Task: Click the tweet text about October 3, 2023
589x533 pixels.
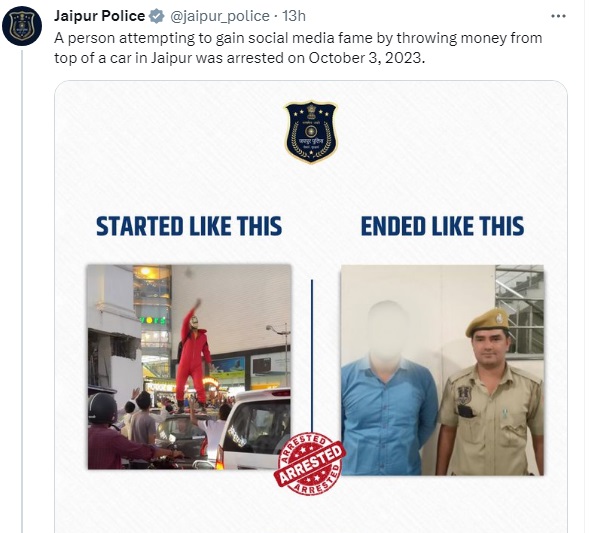Action: (x=298, y=48)
